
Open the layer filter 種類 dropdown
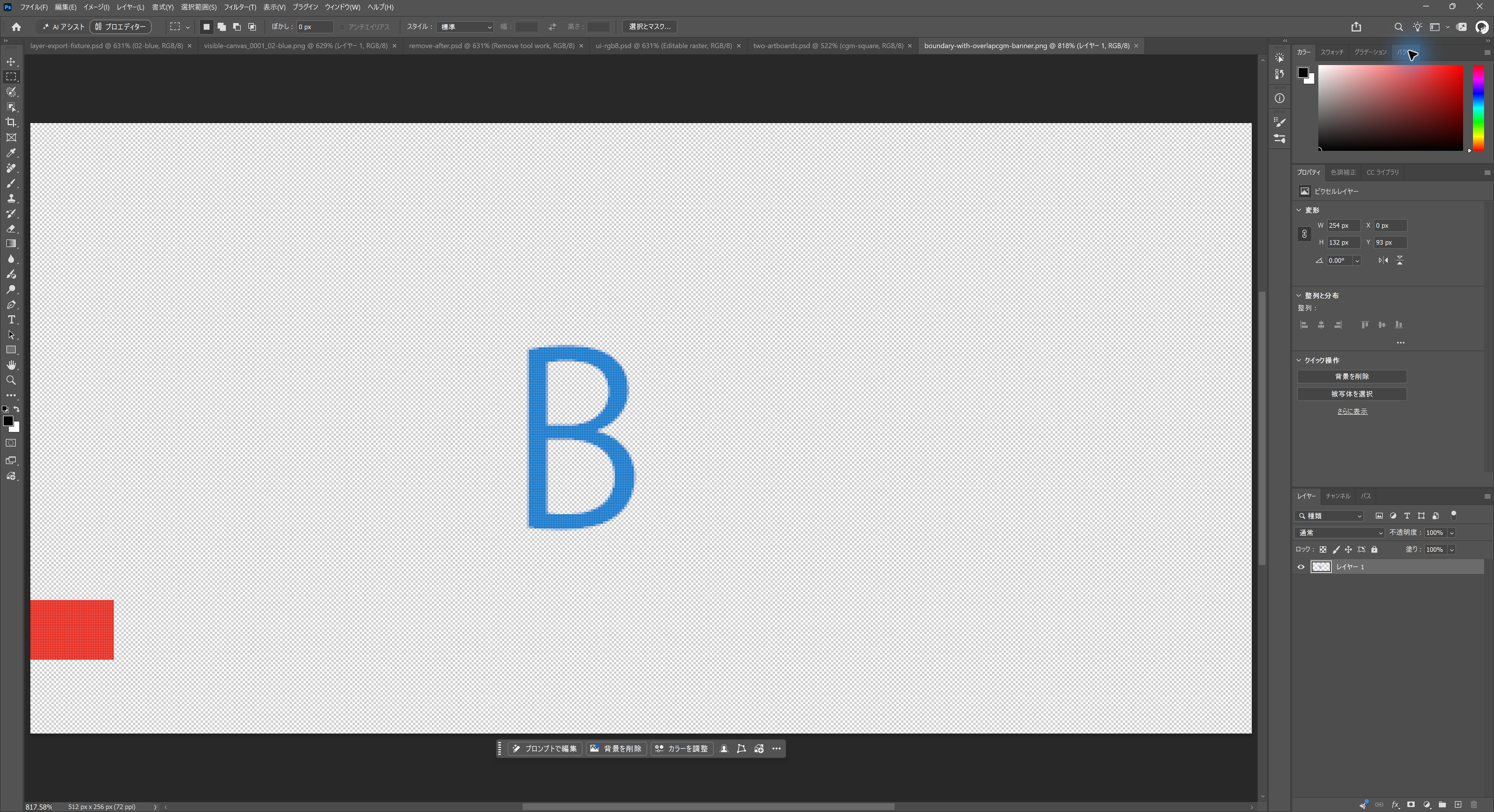(x=1329, y=516)
